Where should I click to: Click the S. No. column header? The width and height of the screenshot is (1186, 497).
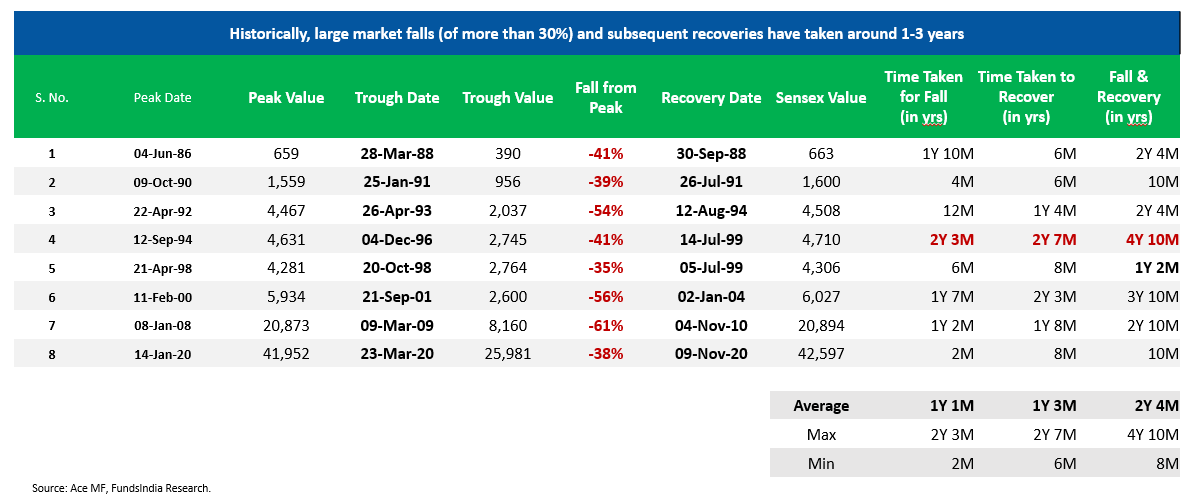(49, 98)
